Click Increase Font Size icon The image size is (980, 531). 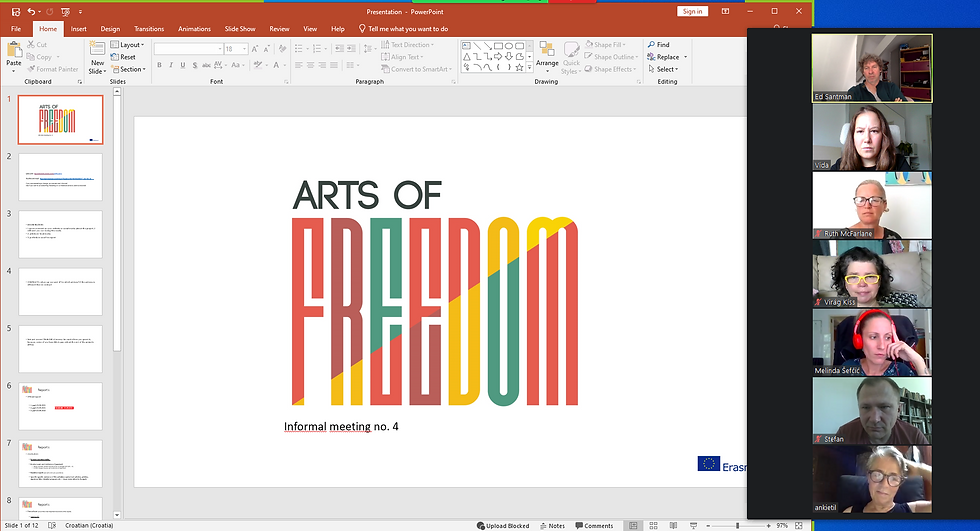tap(255, 48)
